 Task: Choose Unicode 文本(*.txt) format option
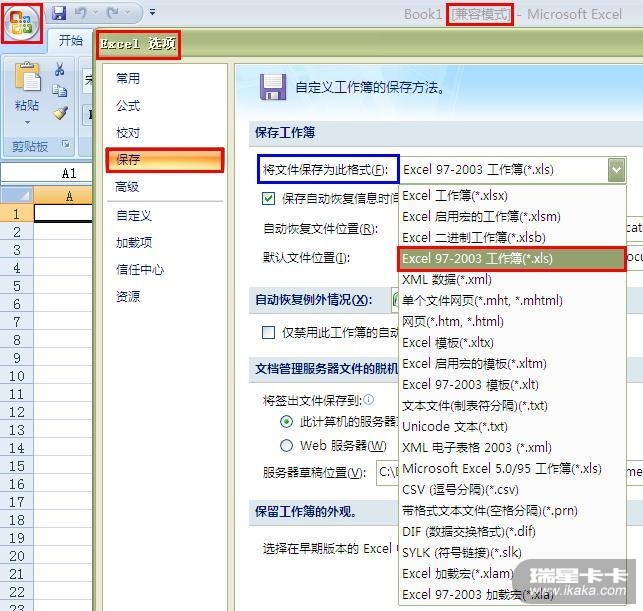tap(512, 427)
